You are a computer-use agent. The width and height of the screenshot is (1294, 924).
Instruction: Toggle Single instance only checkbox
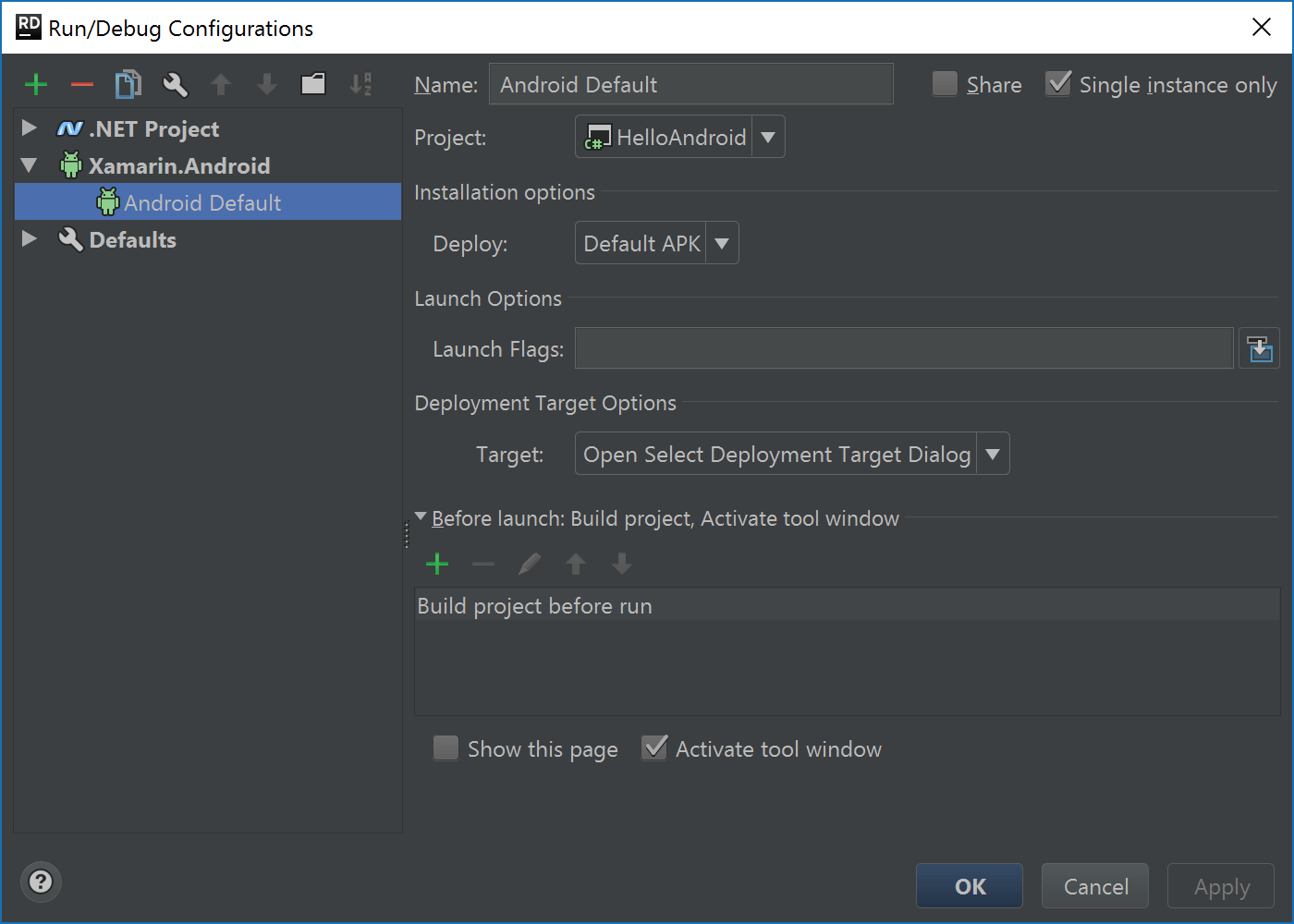click(x=1058, y=84)
